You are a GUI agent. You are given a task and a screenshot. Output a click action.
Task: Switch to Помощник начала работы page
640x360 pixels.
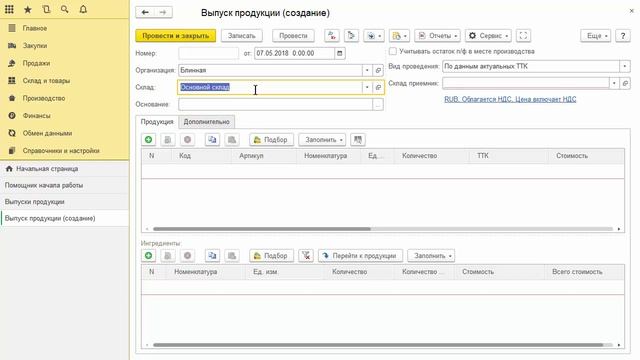point(64,185)
